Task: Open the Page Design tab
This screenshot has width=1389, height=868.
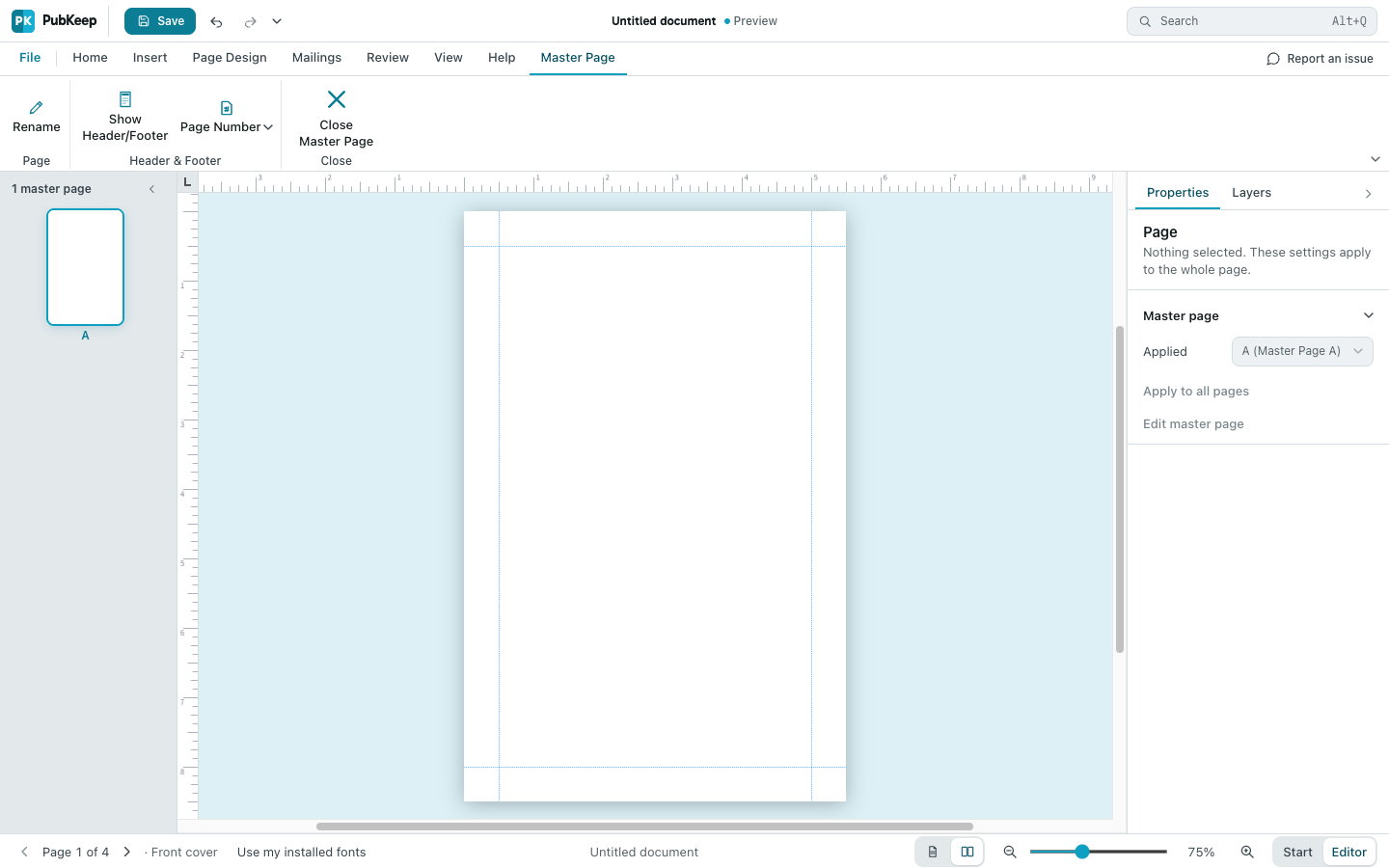Action: (x=230, y=58)
